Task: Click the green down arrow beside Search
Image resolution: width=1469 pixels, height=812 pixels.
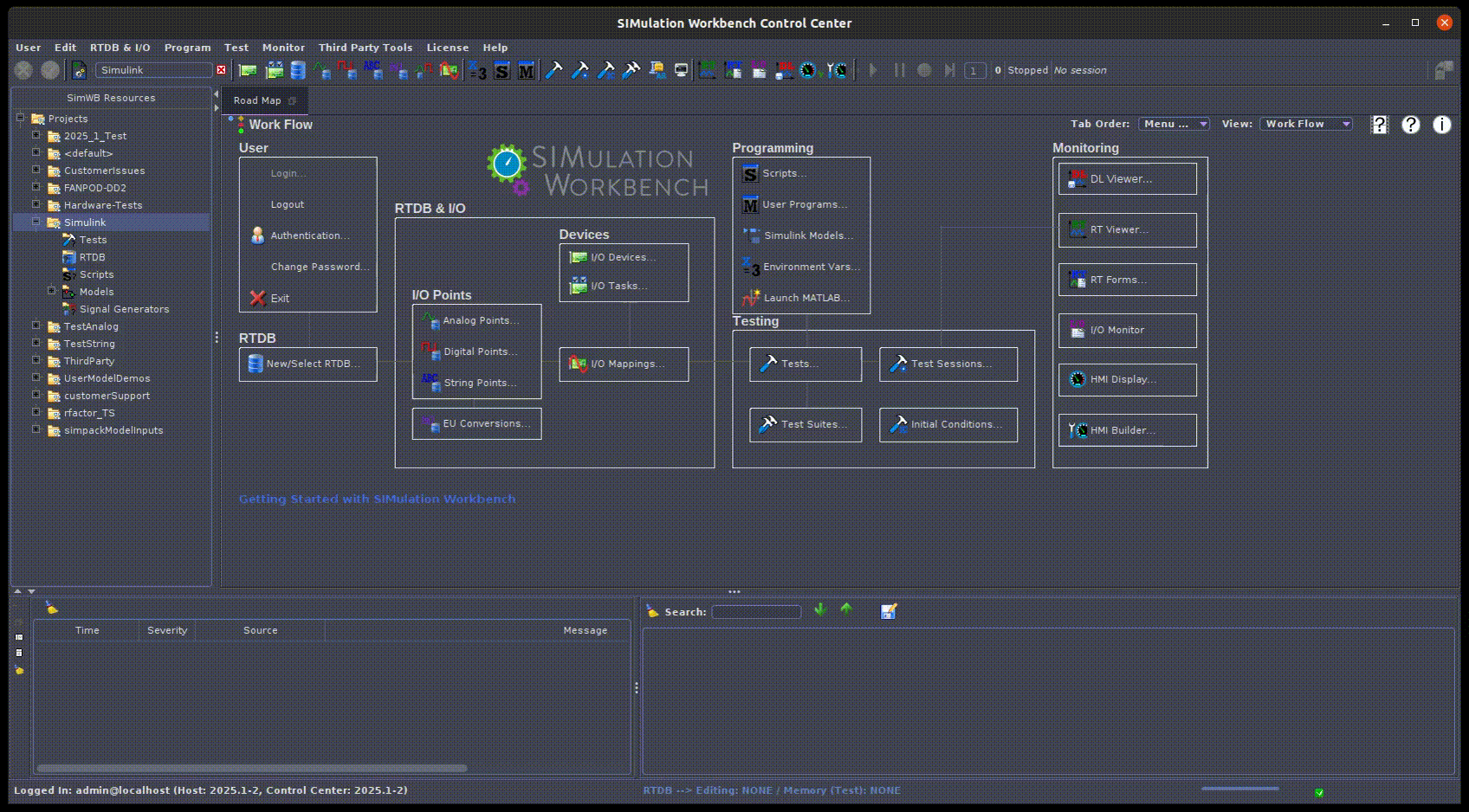Action: click(820, 610)
